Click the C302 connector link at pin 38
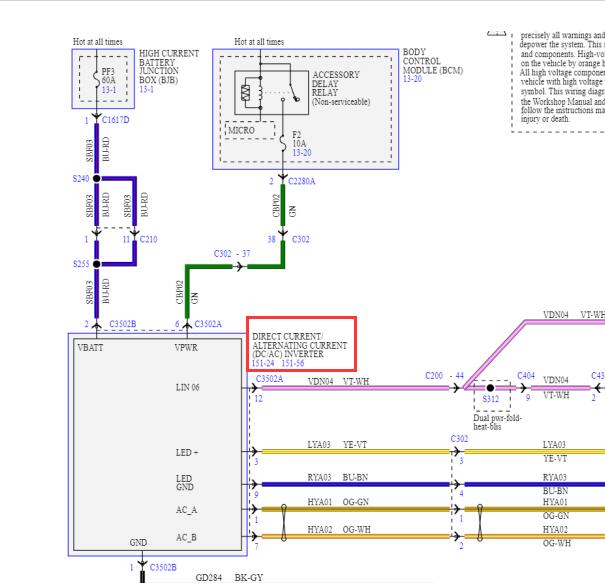 tap(301, 239)
